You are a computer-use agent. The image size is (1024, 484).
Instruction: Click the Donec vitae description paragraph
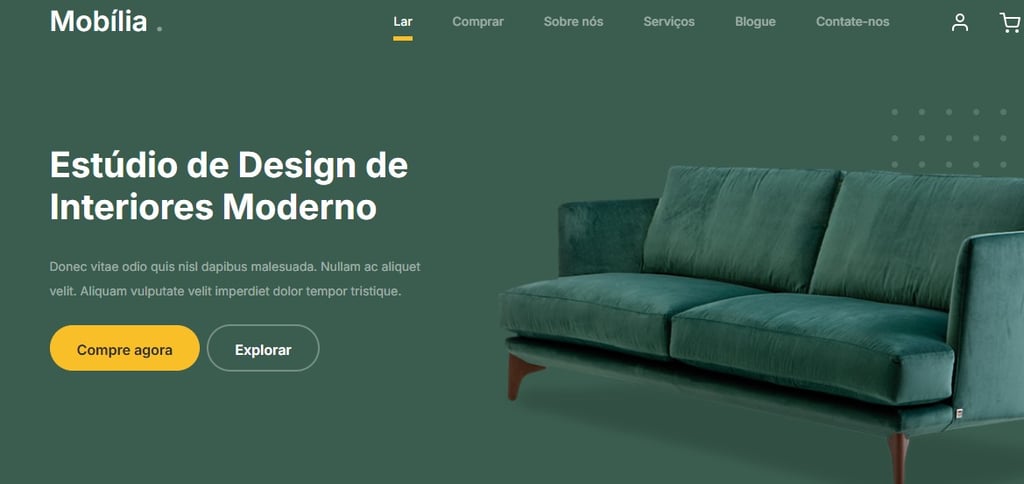[x=235, y=279]
